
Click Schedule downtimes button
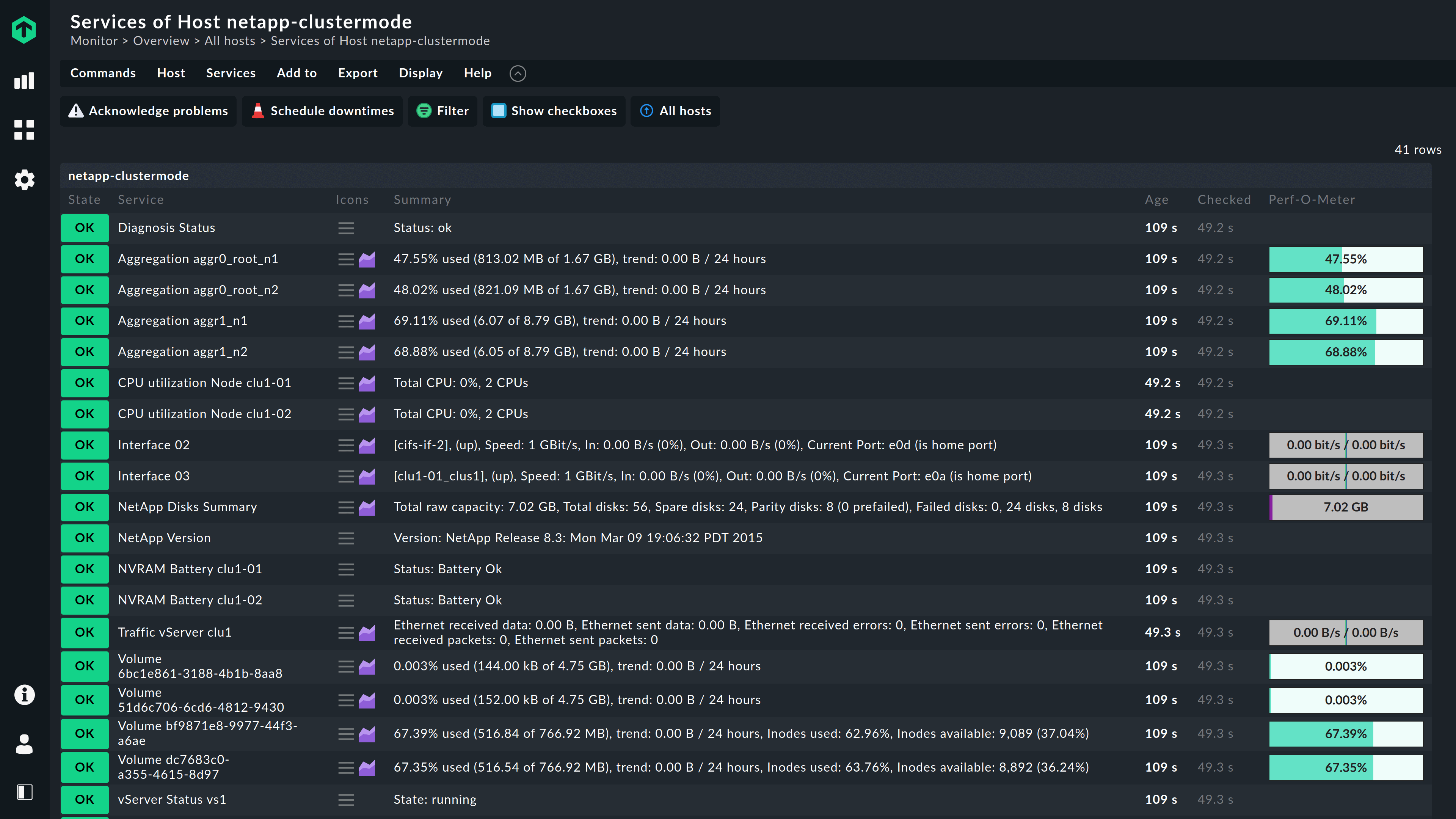point(322,111)
